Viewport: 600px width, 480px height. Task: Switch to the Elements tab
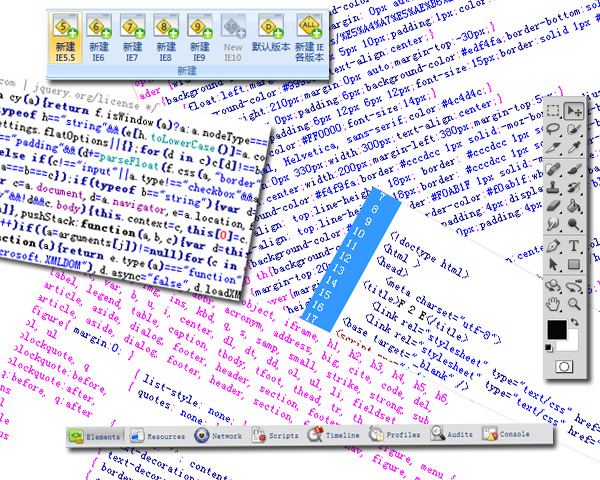(95, 436)
